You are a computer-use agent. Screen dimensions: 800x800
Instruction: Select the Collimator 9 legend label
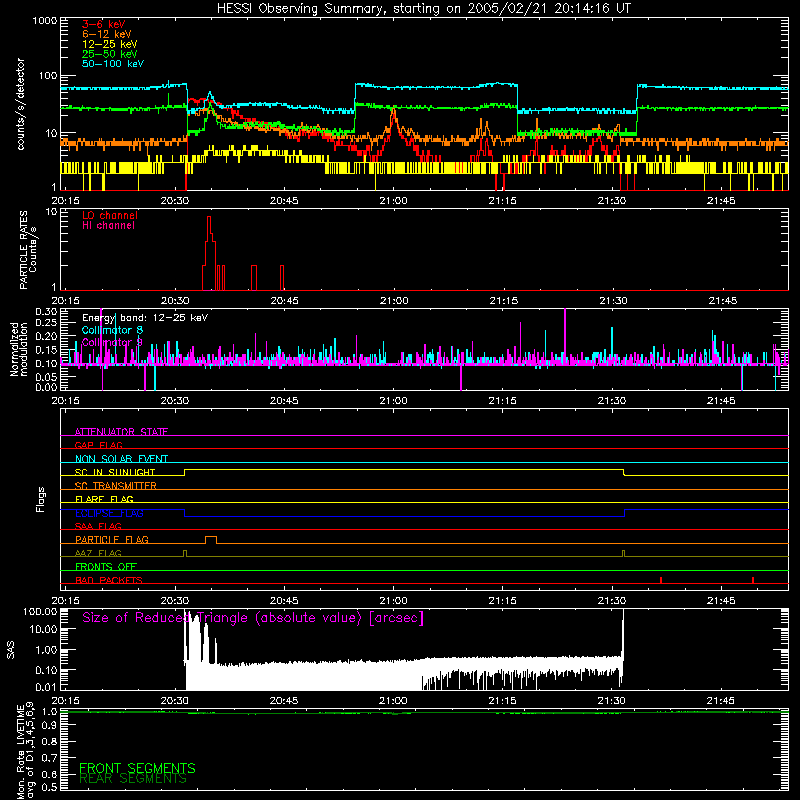pos(112,342)
